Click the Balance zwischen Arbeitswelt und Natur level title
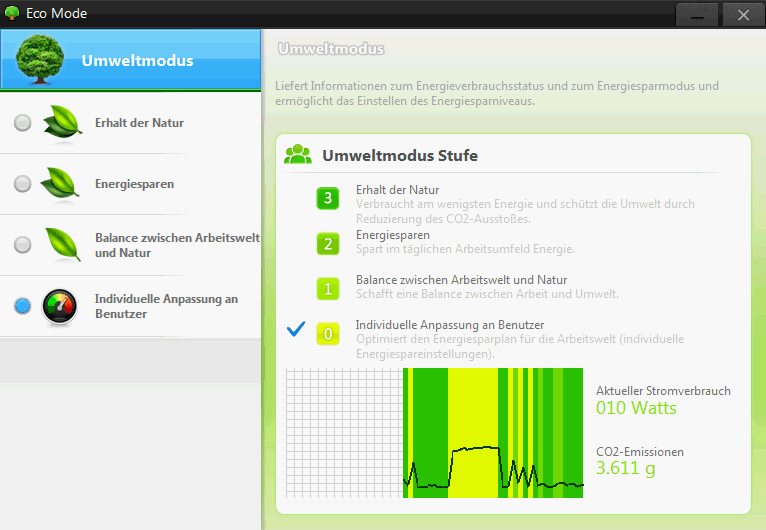 tap(461, 280)
